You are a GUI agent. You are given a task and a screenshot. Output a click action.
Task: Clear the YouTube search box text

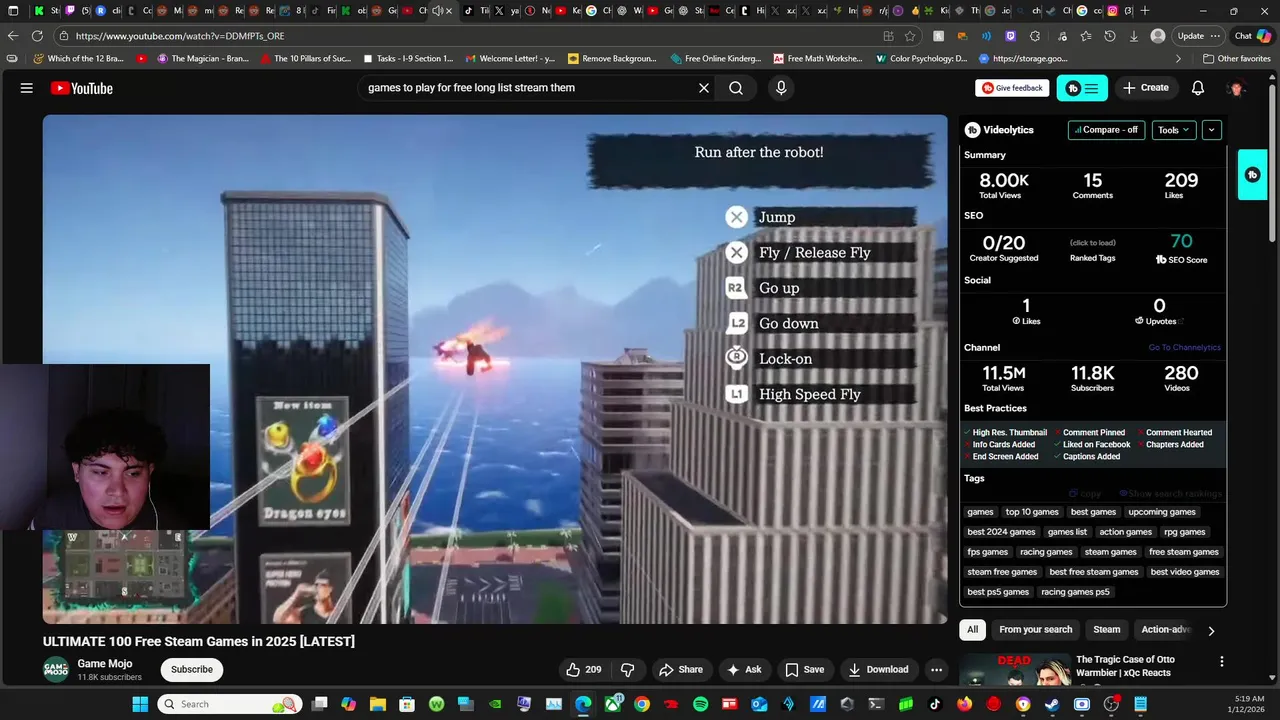pyautogui.click(x=704, y=88)
